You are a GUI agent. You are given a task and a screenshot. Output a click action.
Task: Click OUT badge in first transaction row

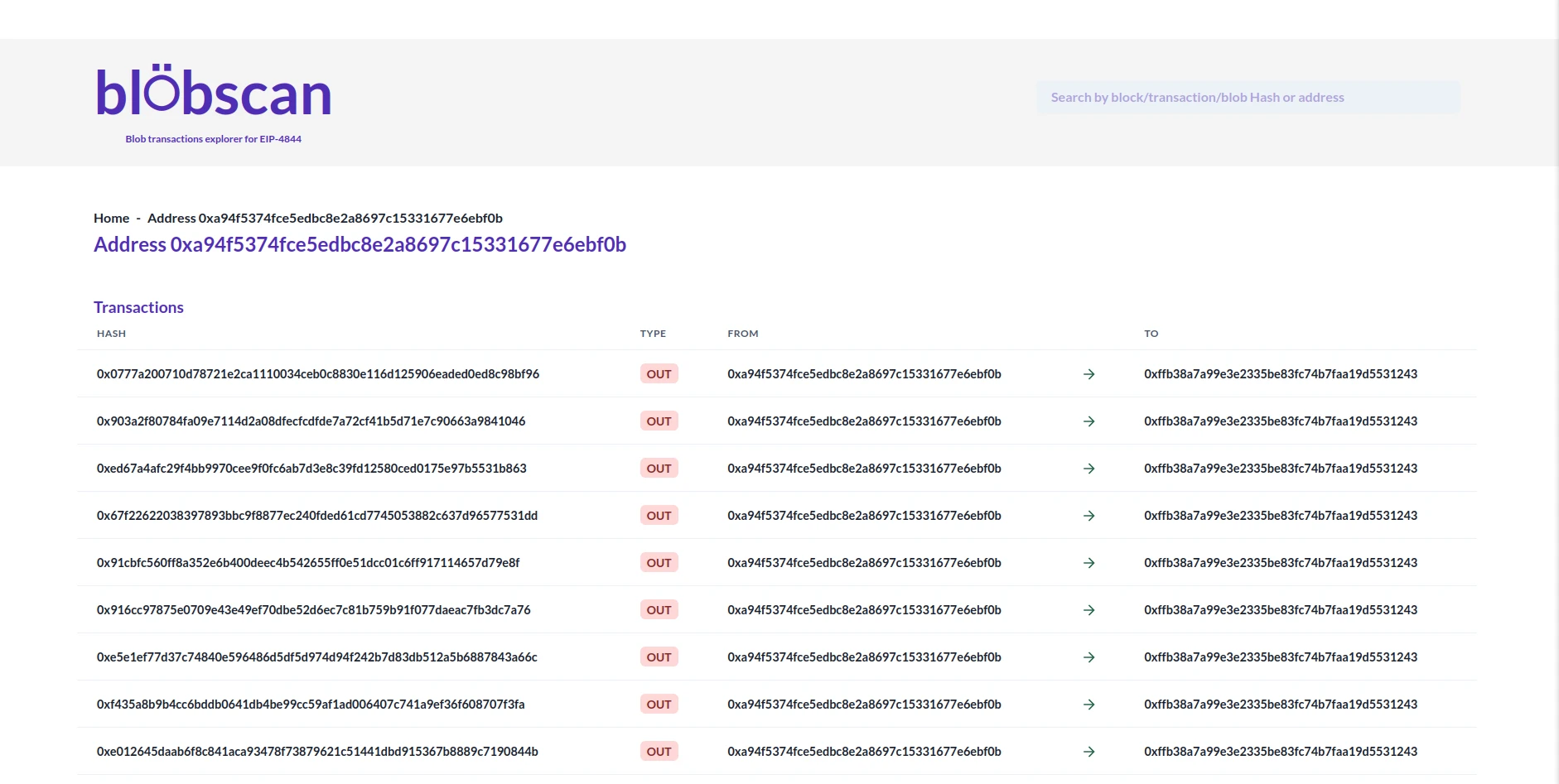[x=659, y=374]
